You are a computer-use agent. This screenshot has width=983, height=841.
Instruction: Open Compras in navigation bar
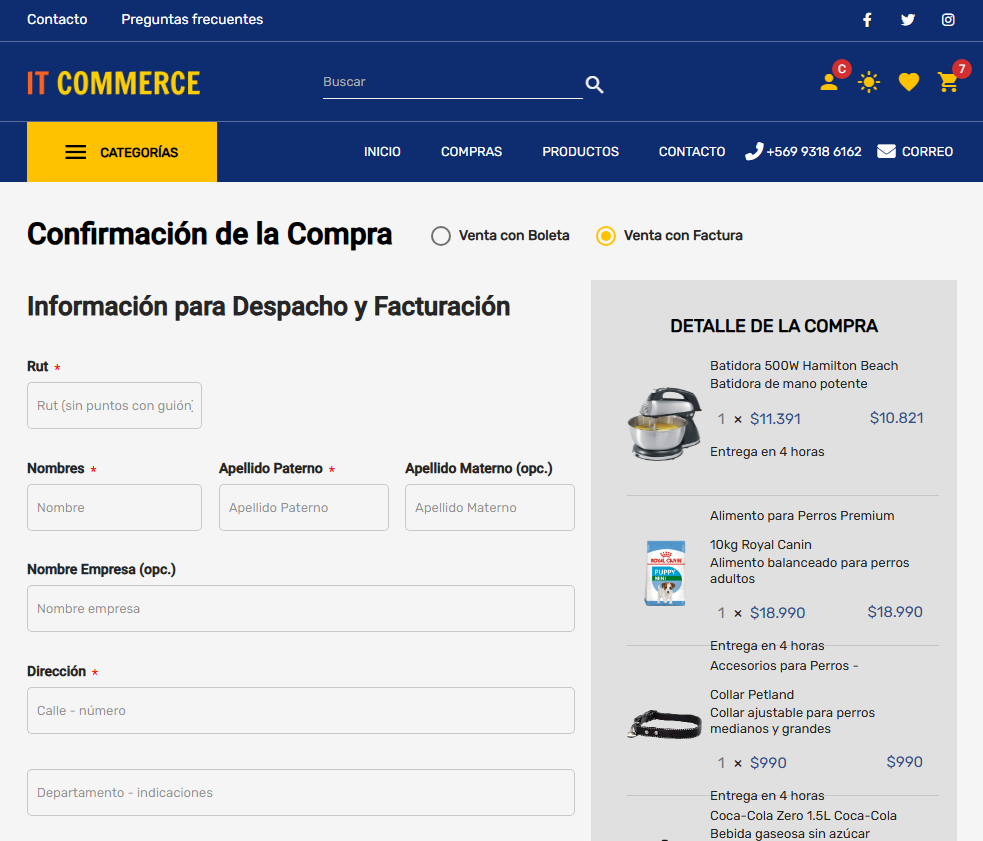click(x=471, y=152)
